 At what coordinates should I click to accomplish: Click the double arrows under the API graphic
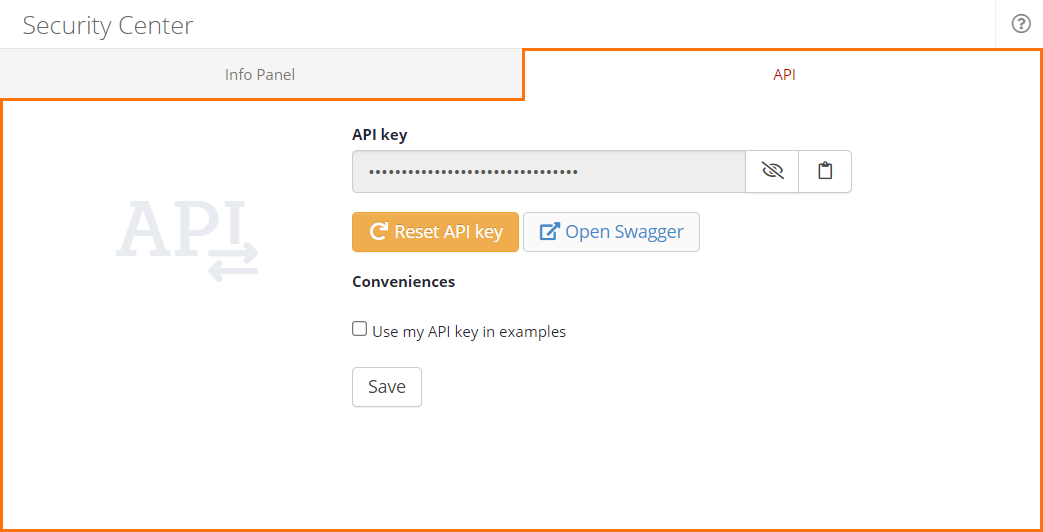[x=233, y=262]
